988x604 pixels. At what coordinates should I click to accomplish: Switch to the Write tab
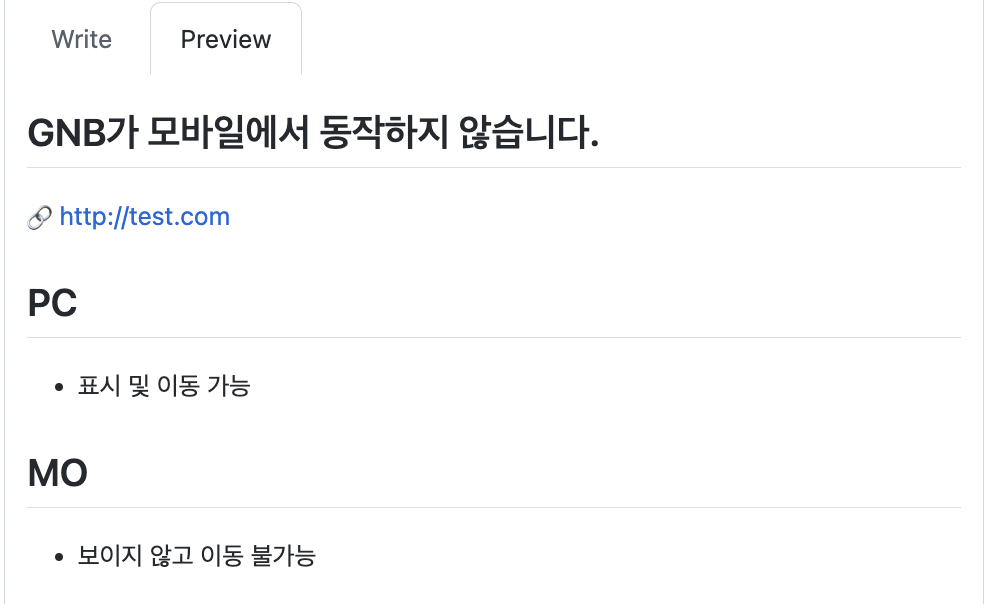81,39
